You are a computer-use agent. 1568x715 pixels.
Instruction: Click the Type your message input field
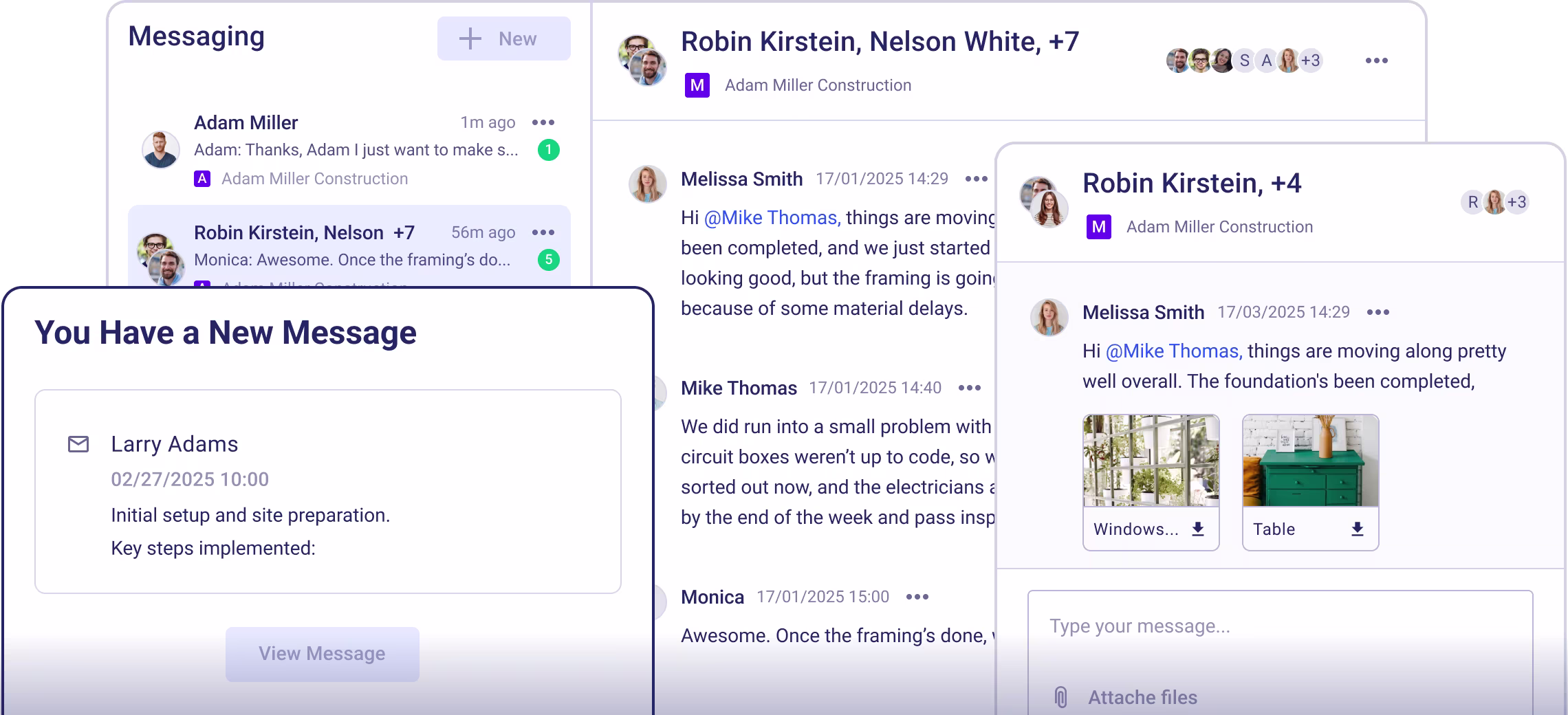tap(1280, 627)
